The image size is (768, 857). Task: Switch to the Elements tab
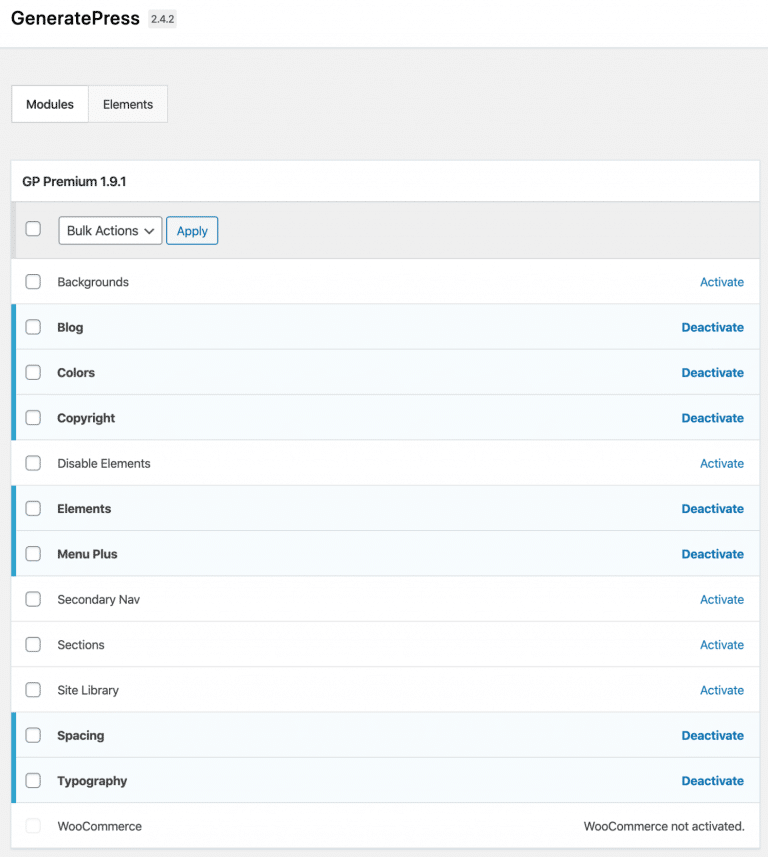pos(127,104)
